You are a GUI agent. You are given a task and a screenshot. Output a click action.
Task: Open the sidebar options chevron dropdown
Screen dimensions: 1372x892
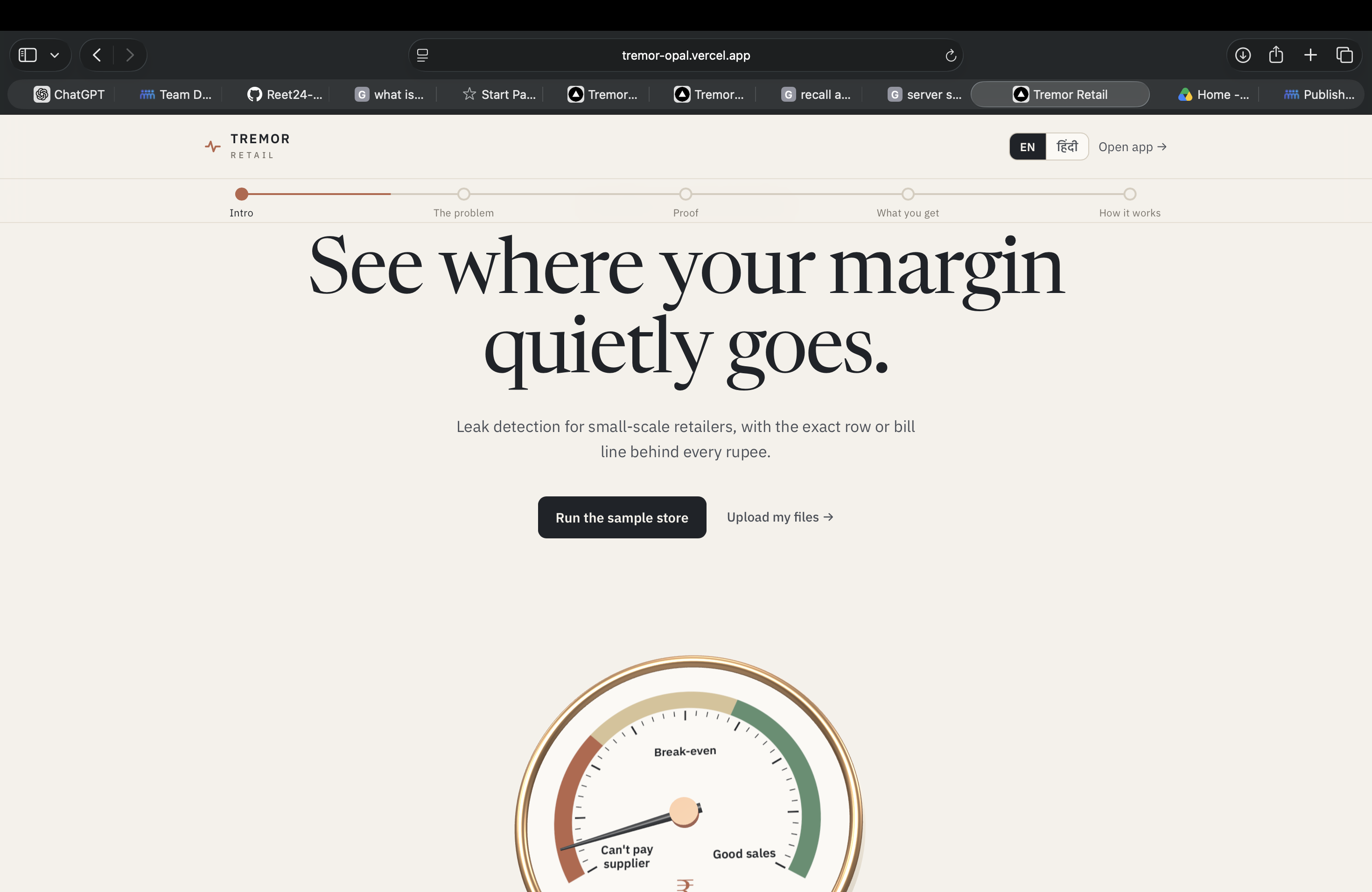55,56
